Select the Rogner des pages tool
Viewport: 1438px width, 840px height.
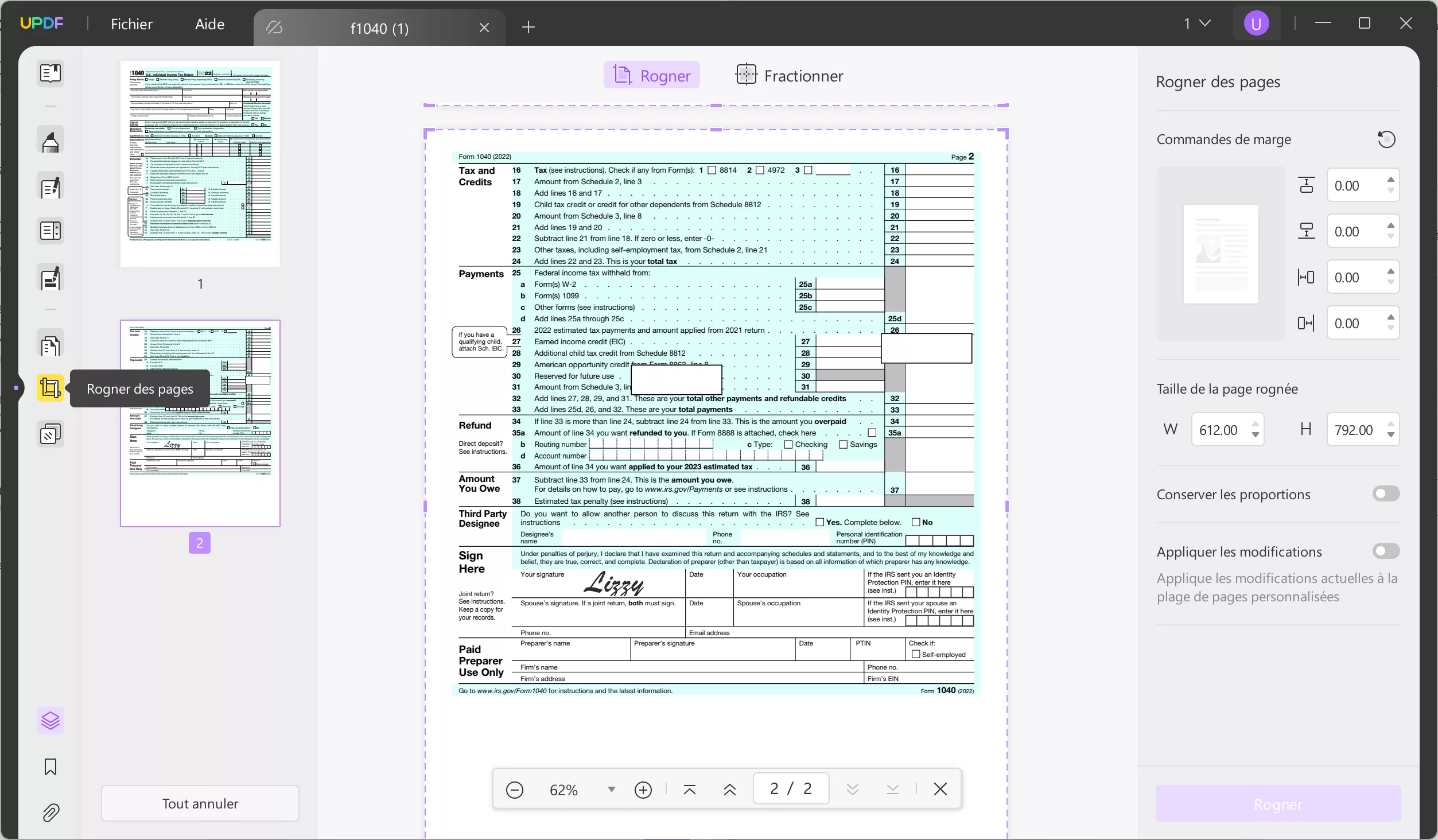(x=50, y=388)
